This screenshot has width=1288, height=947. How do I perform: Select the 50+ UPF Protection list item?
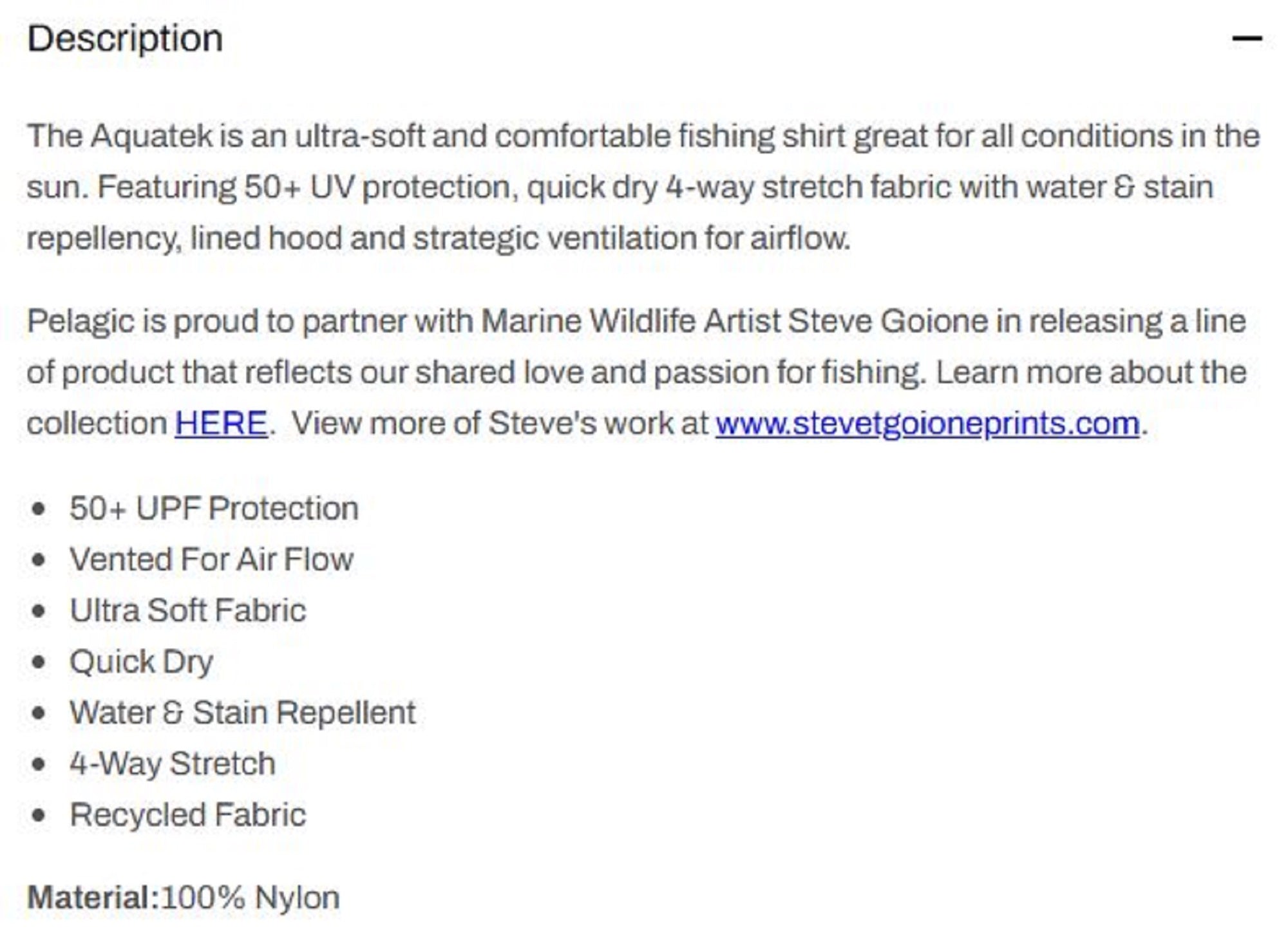pos(214,509)
